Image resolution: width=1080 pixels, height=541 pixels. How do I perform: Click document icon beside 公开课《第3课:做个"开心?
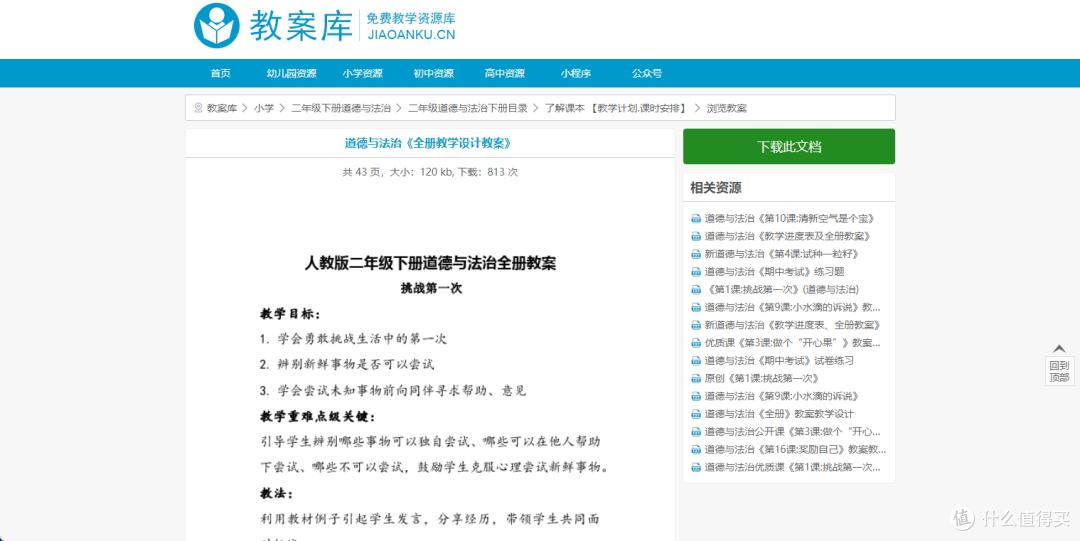696,432
